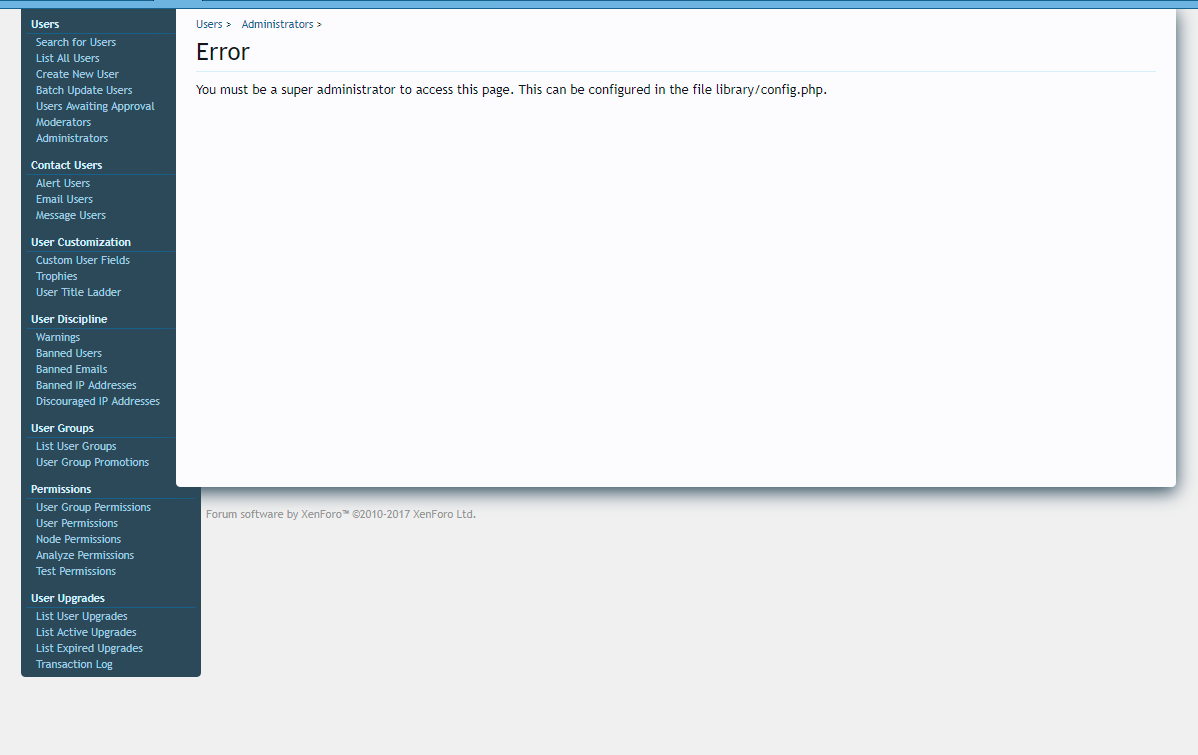Open Custom User Fields
The image size is (1198, 755).
click(x=83, y=260)
